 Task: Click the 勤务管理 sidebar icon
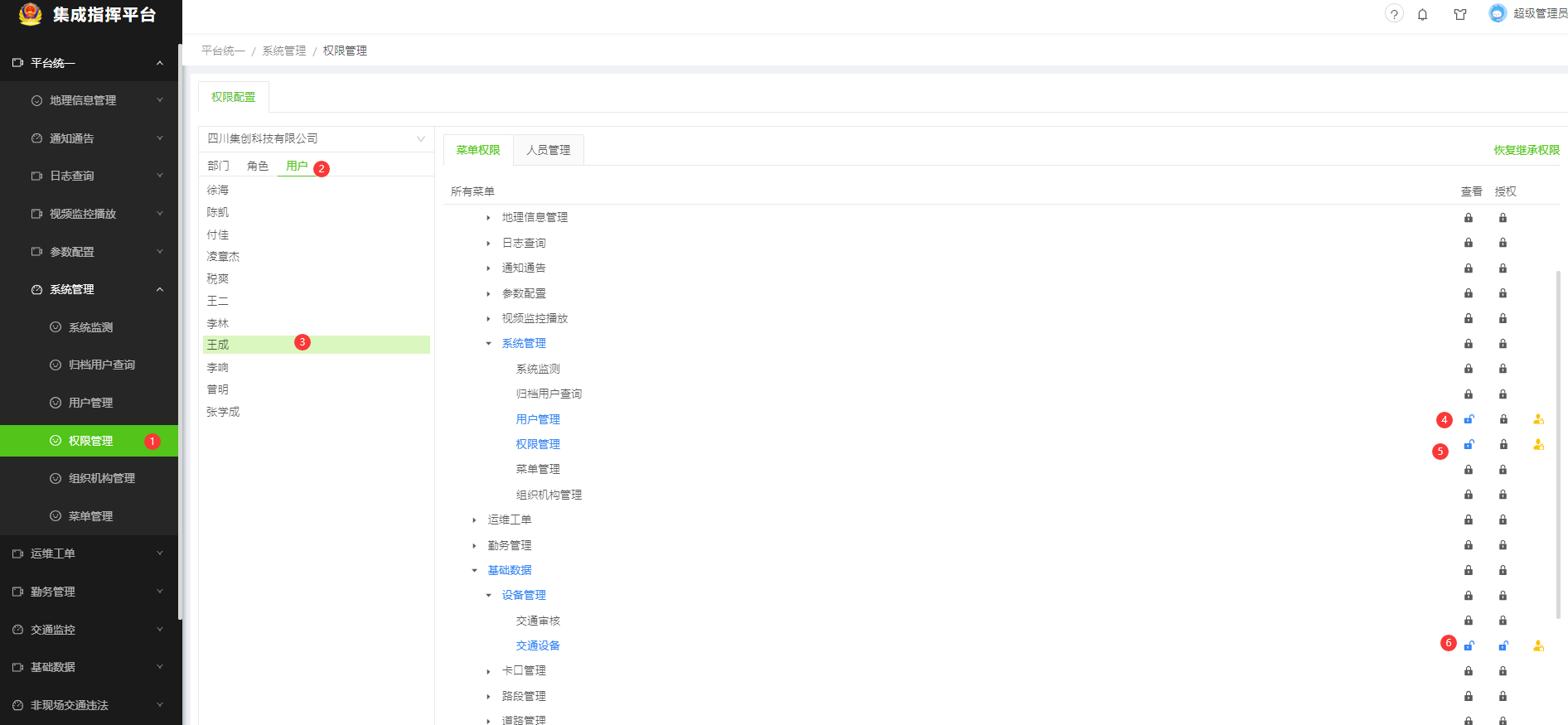pyautogui.click(x=17, y=592)
